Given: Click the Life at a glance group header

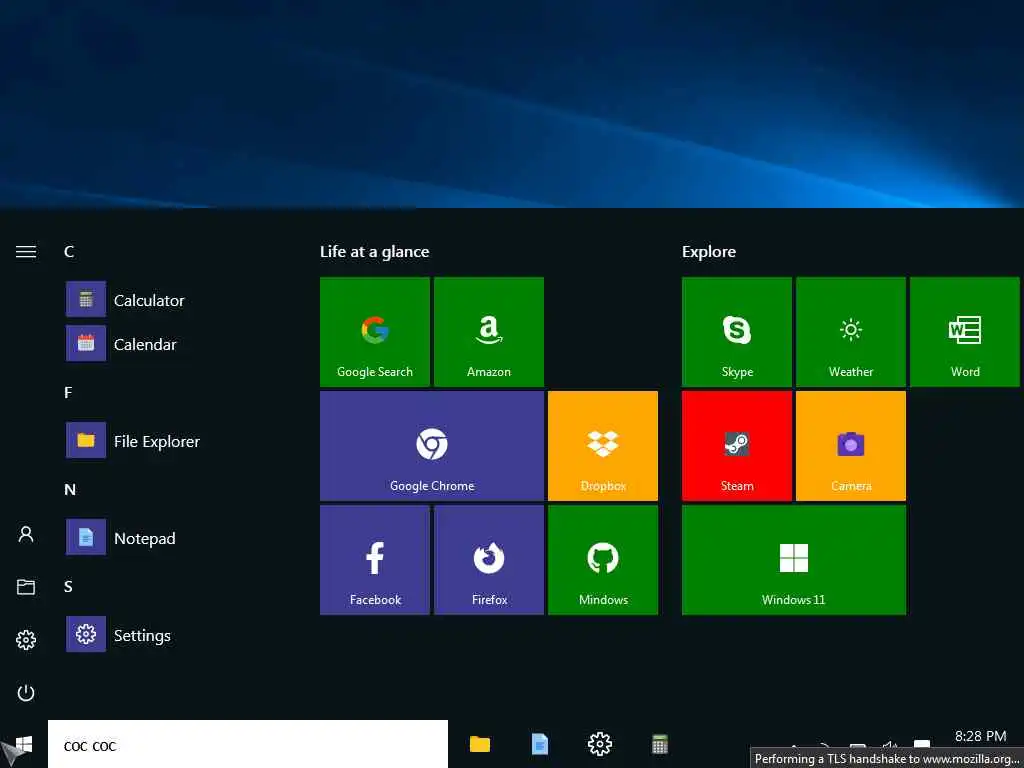Looking at the screenshot, I should (x=375, y=251).
